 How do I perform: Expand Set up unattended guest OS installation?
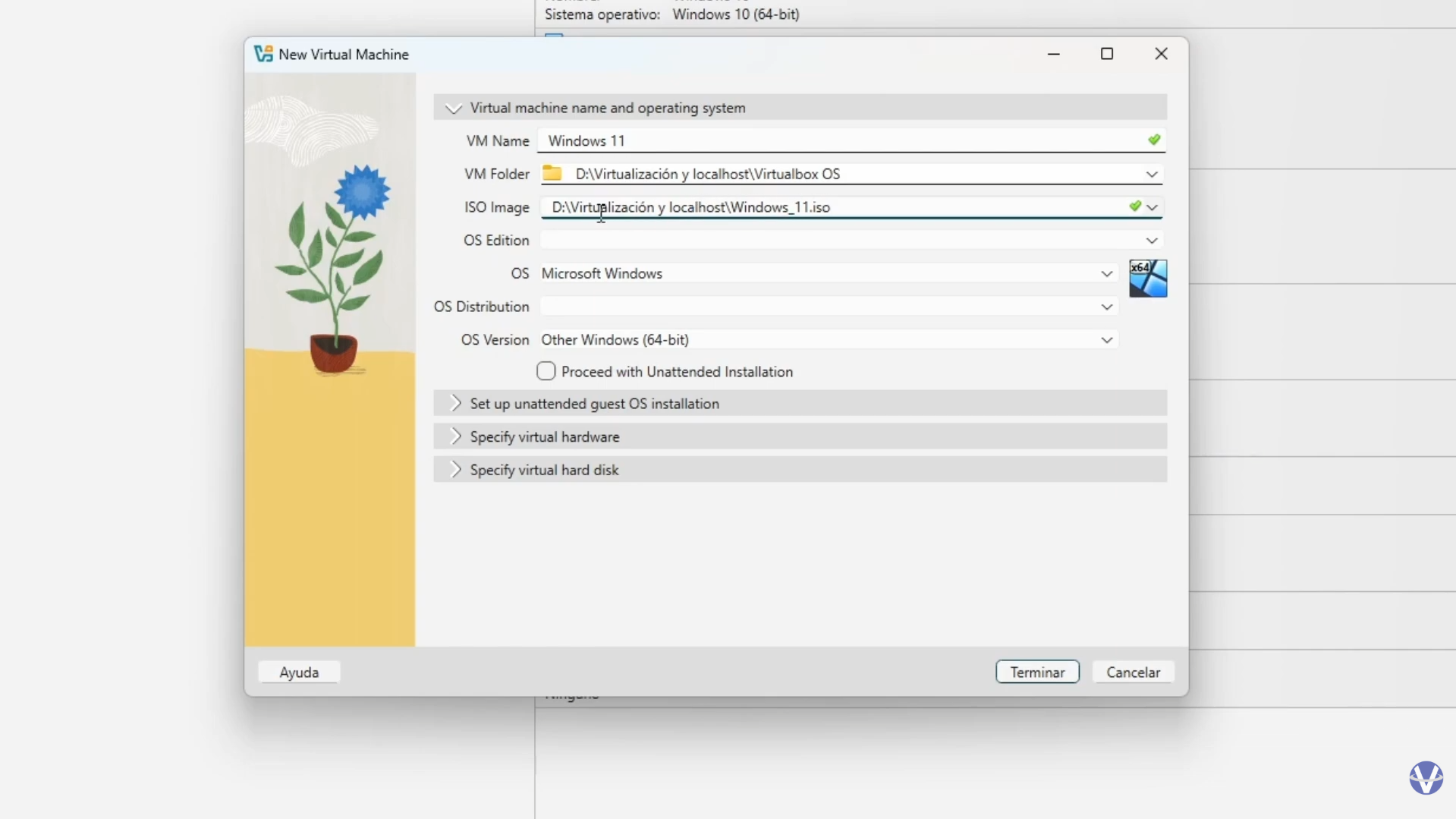[455, 404]
